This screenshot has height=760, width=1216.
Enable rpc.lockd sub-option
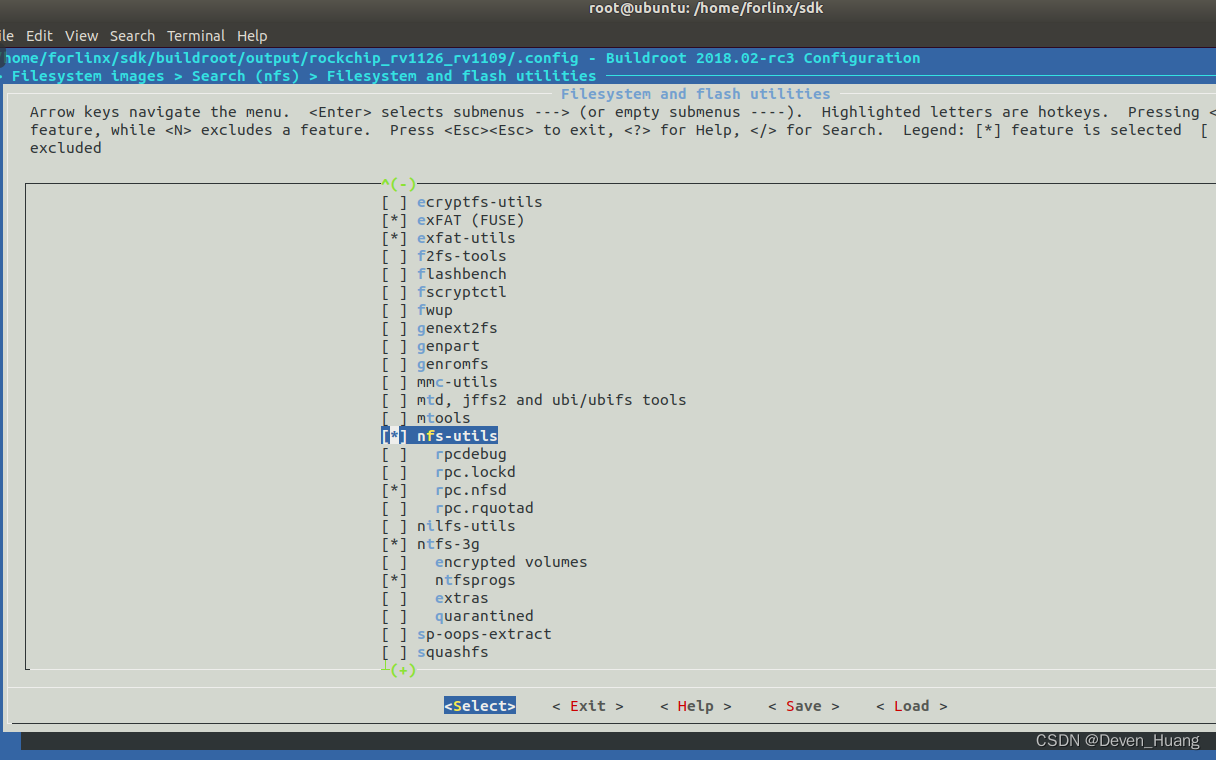[394, 472]
